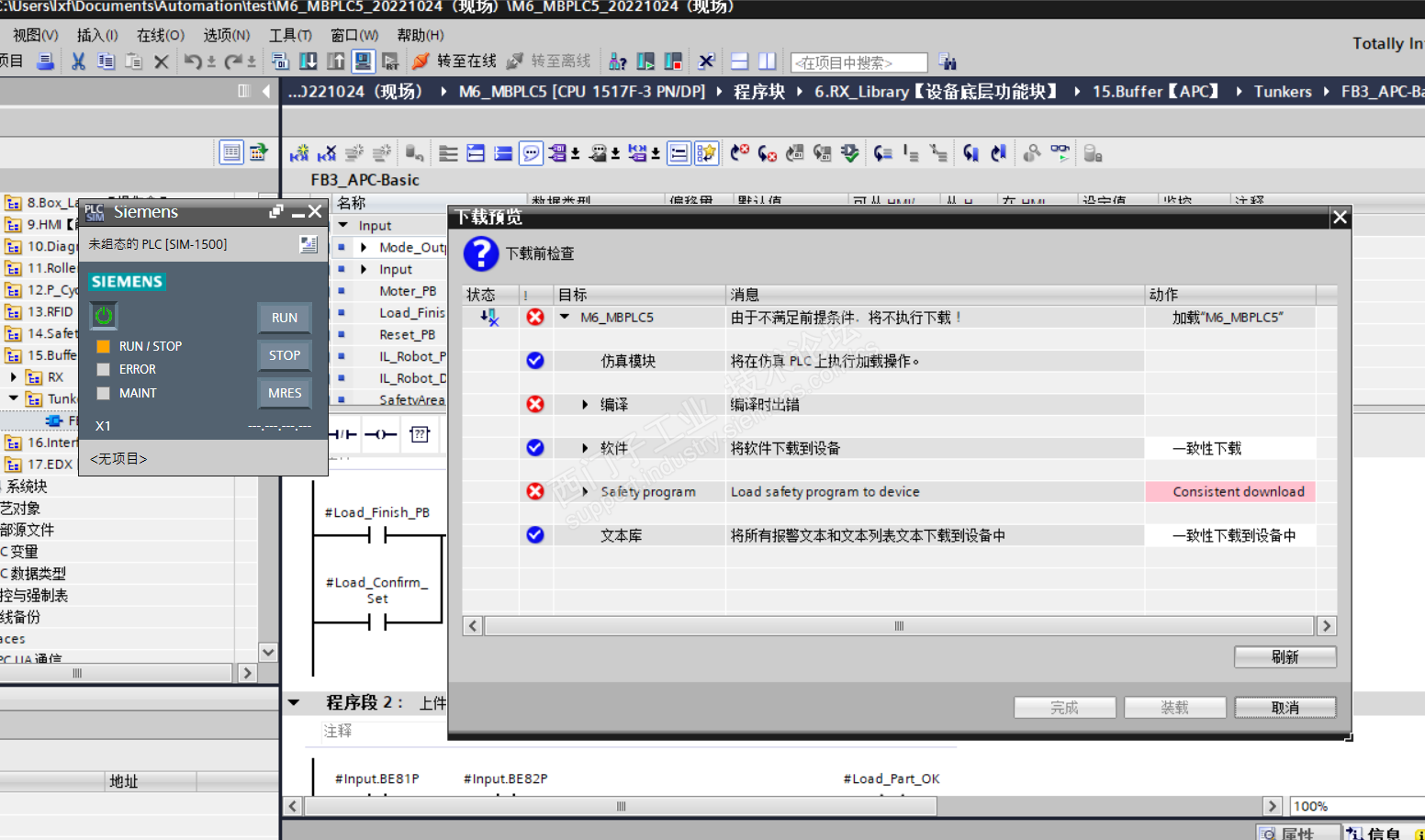Image resolution: width=1425 pixels, height=840 pixels.
Task: Click the RUN button on PLCSIM
Action: 285,318
